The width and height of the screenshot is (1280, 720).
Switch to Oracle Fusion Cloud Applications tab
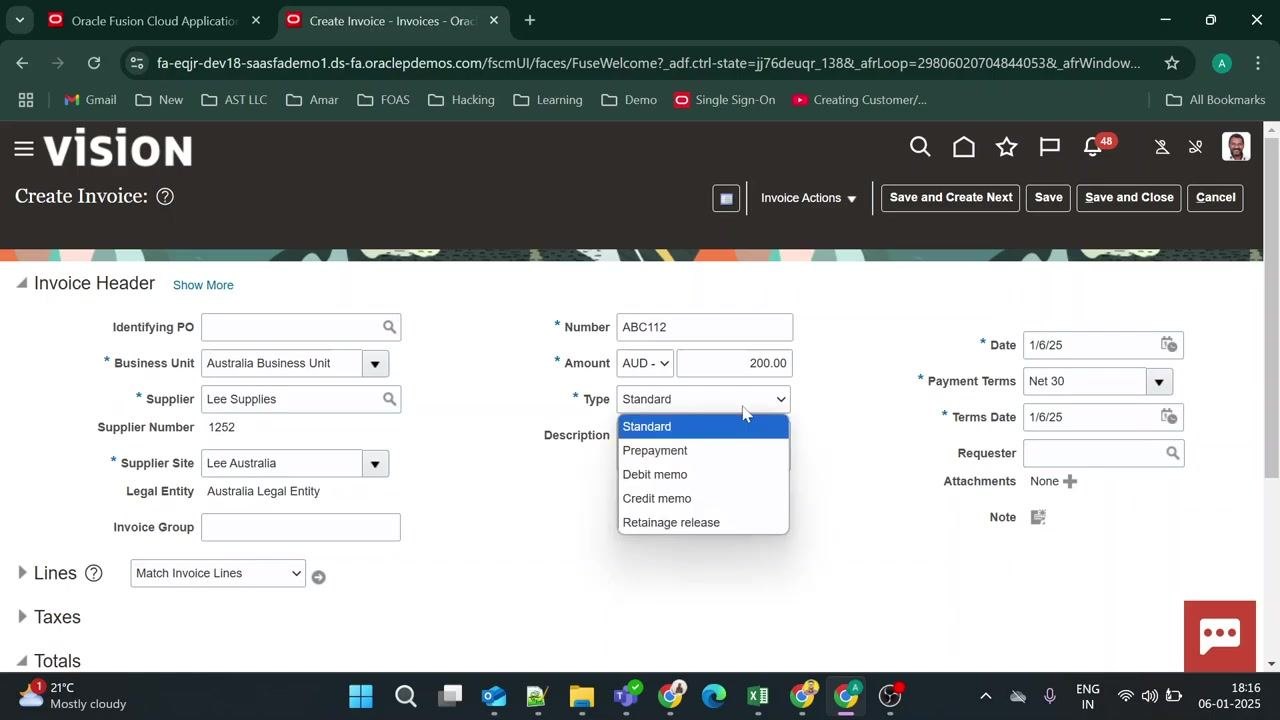point(155,20)
